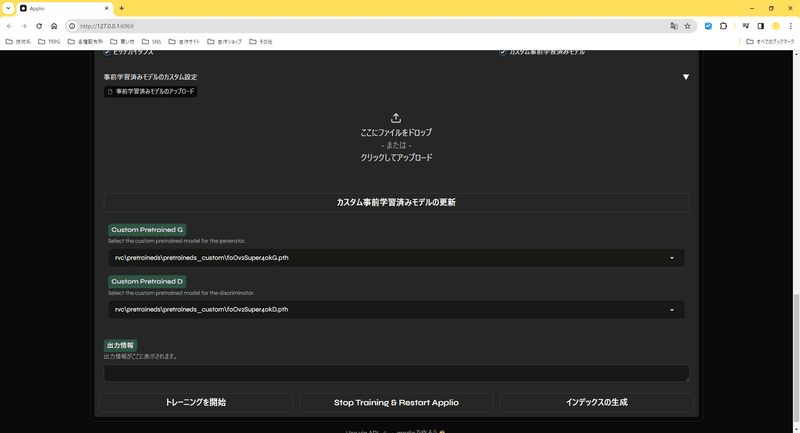Click the トレーニングを開始 button

coord(196,402)
